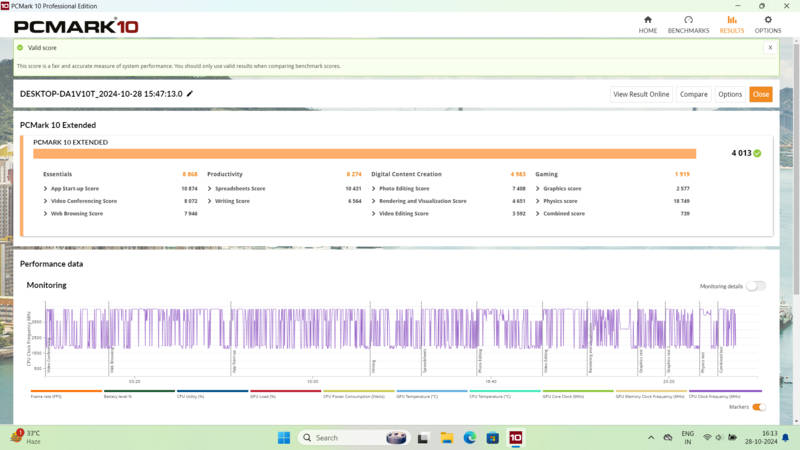Viewport: 800px width, 450px height.
Task: Toggle Frame rate (FPS) legend line
Action: pyautogui.click(x=66, y=393)
